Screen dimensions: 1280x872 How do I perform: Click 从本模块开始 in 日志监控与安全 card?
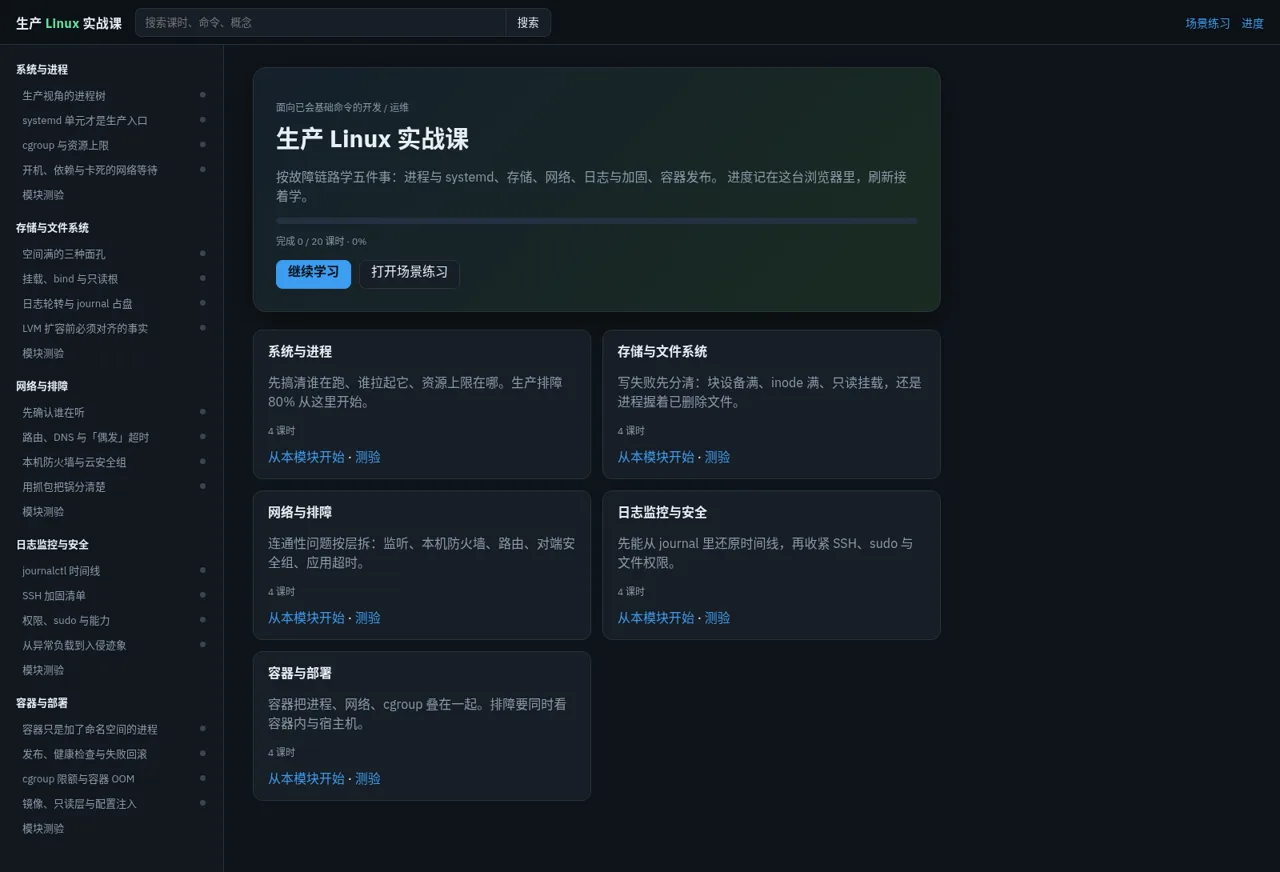coord(656,618)
